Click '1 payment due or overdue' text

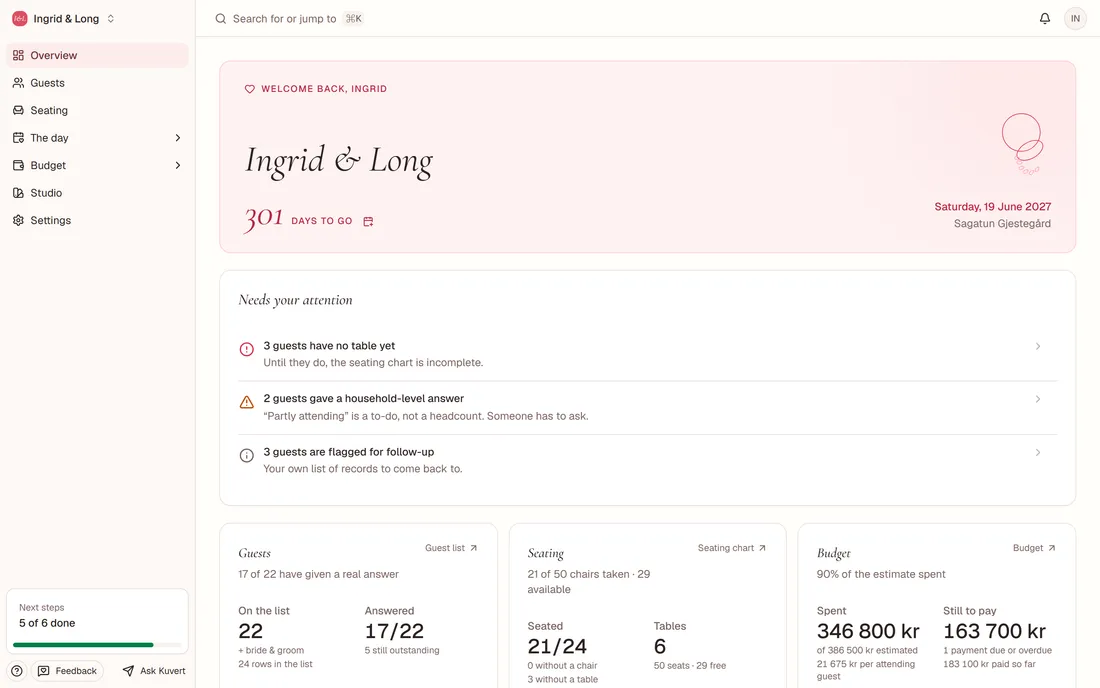pos(998,651)
